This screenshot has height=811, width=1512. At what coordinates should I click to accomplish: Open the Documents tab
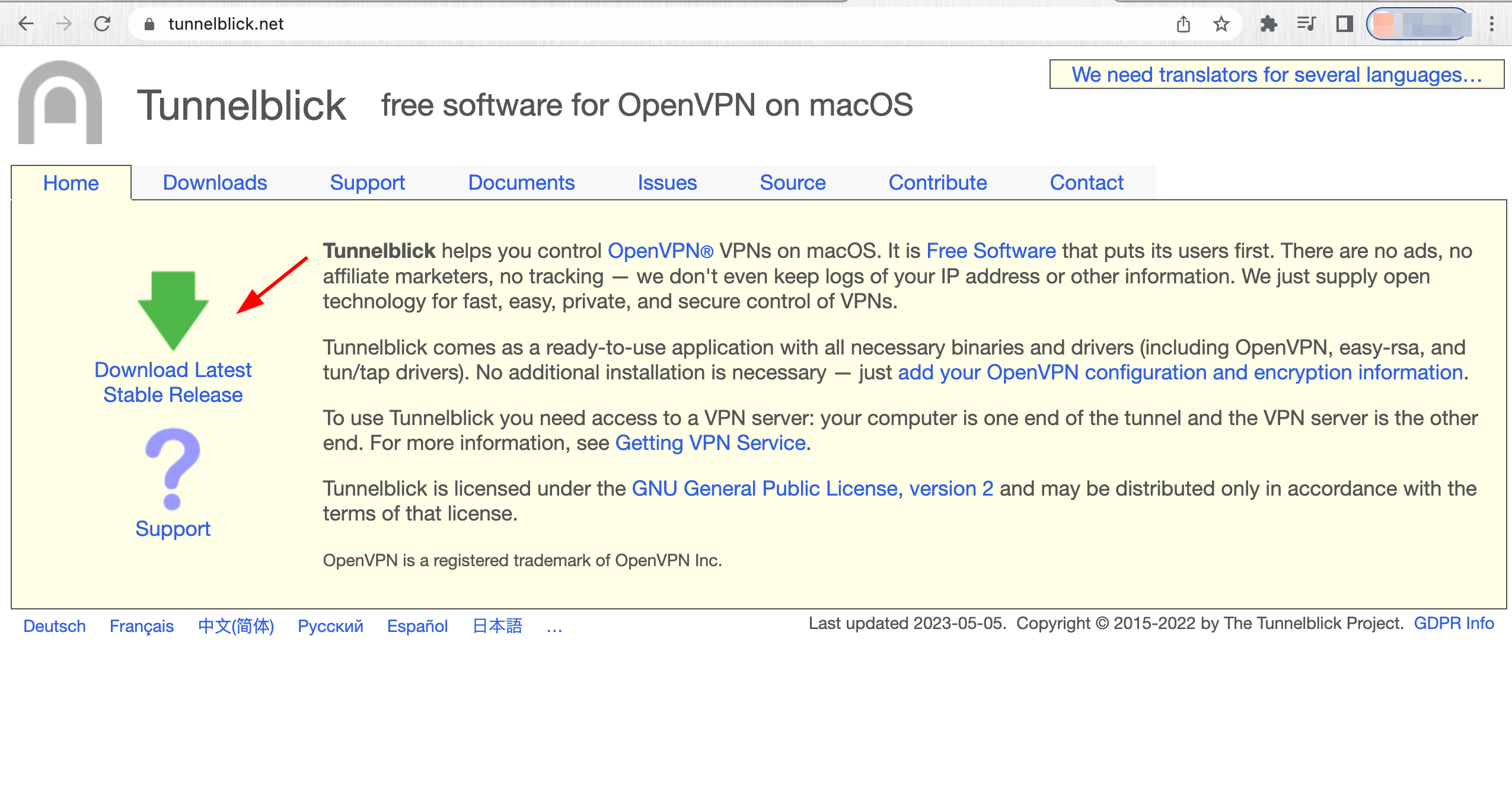pos(521,183)
